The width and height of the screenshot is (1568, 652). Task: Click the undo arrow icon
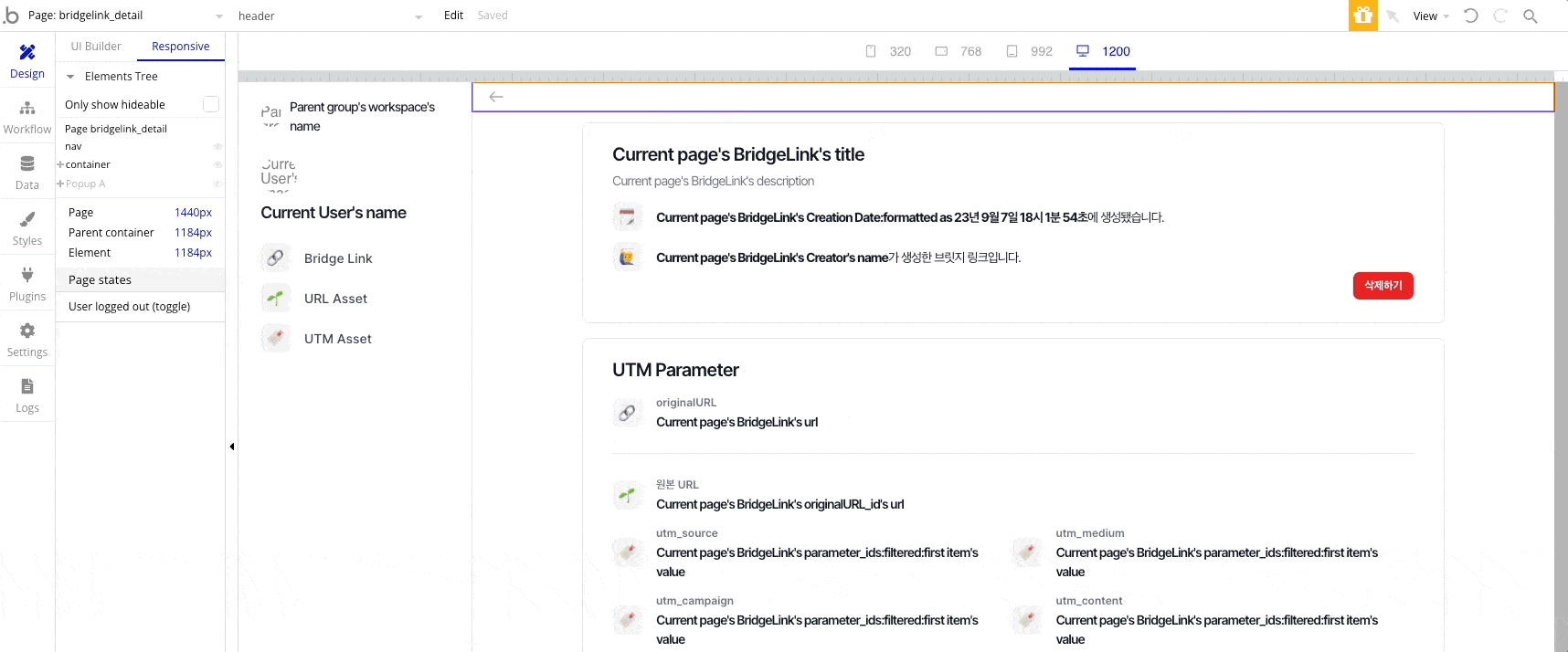coord(1470,16)
